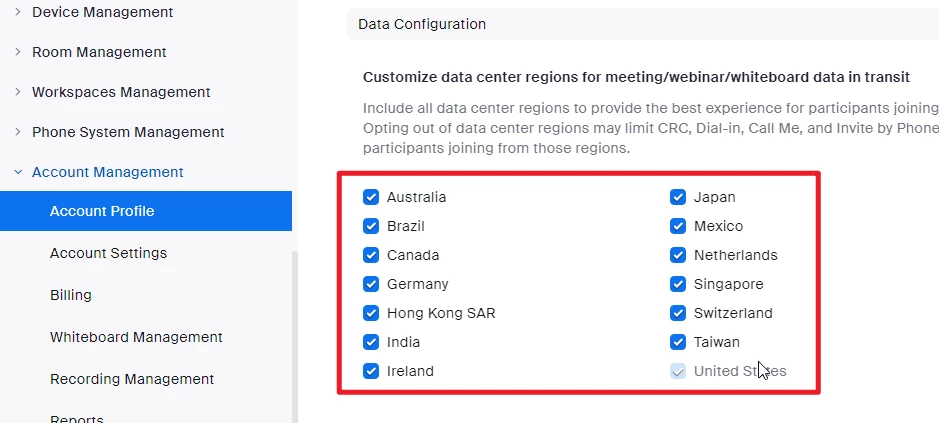The image size is (939, 423).
Task: Open the Account Profile page
Action: pyautogui.click(x=102, y=211)
